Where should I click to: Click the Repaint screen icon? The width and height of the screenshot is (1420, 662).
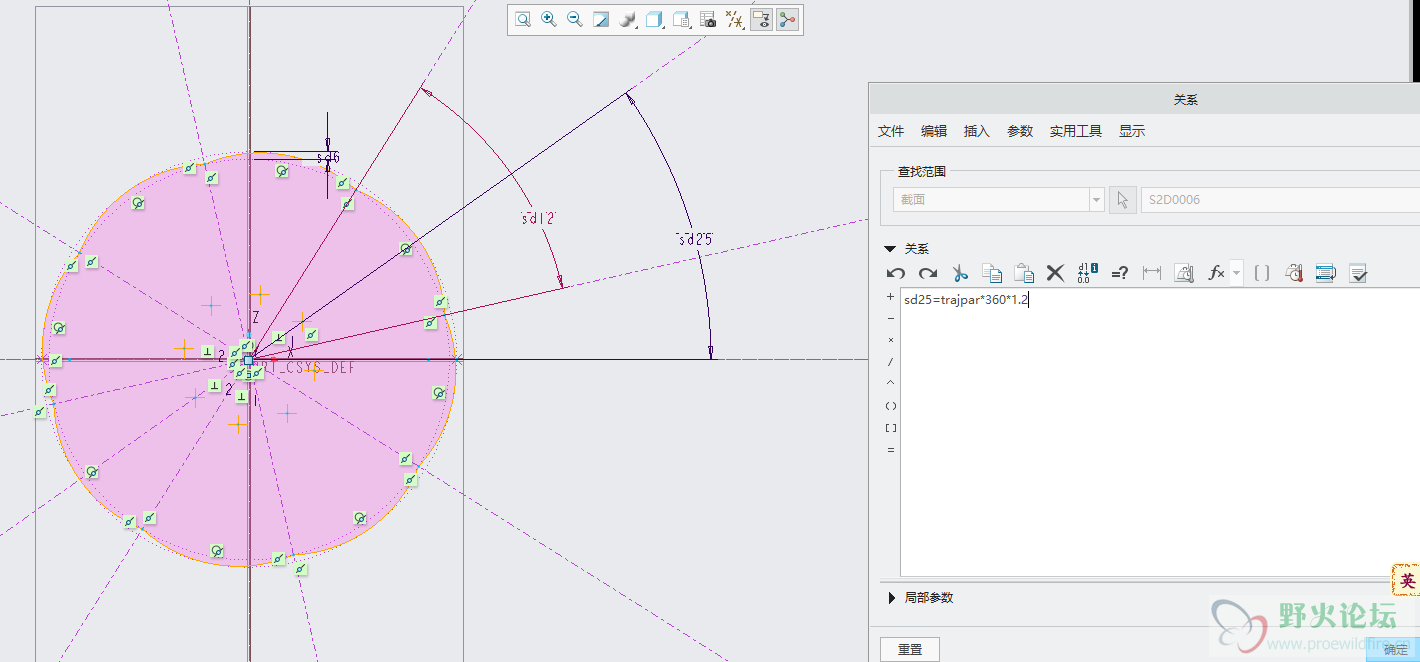click(601, 19)
